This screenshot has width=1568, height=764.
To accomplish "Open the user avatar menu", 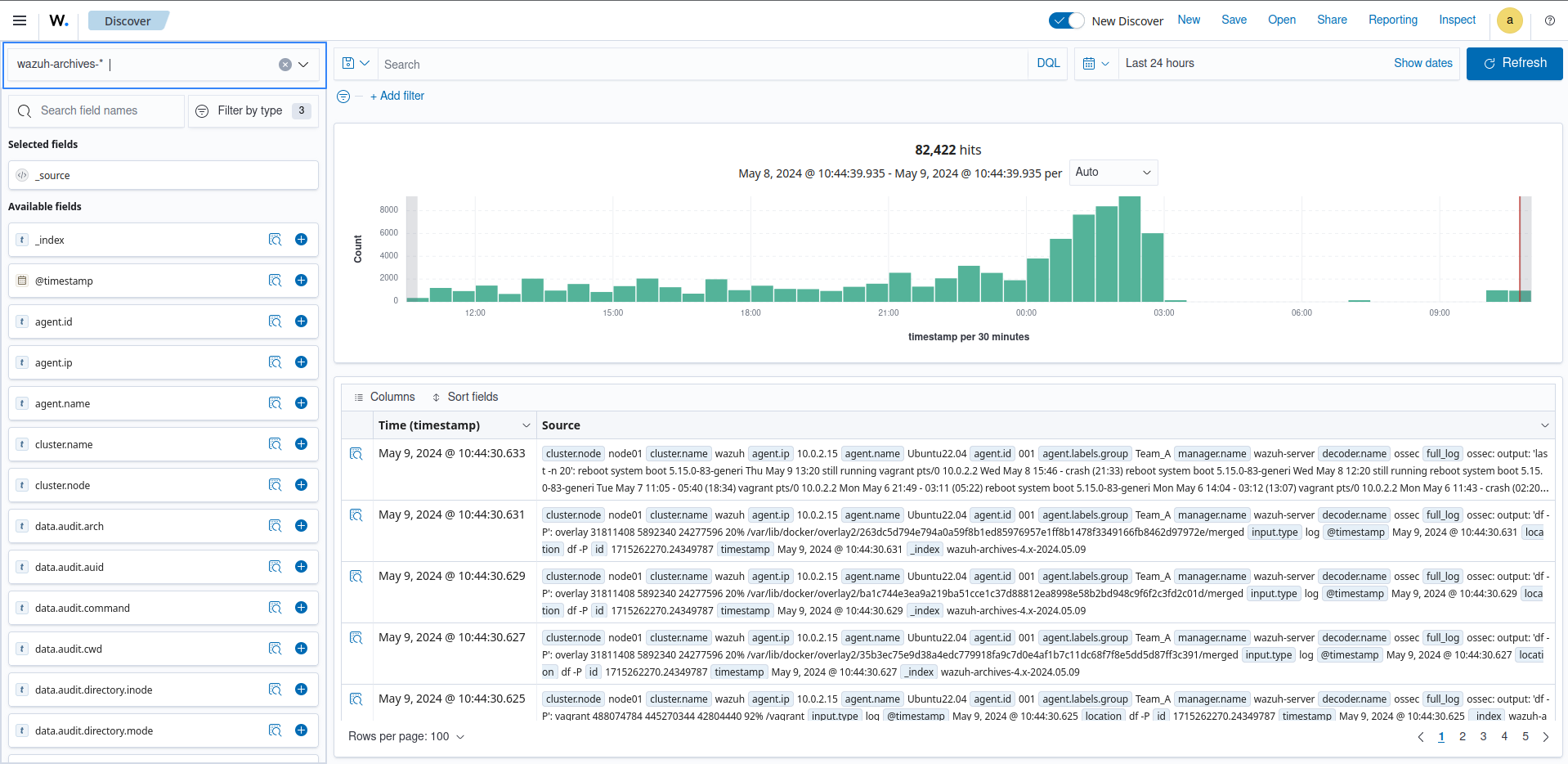I will tap(1509, 20).
